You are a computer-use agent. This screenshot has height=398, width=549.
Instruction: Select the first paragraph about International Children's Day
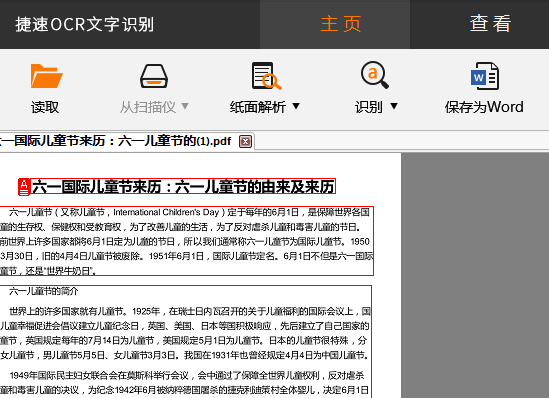[187, 241]
